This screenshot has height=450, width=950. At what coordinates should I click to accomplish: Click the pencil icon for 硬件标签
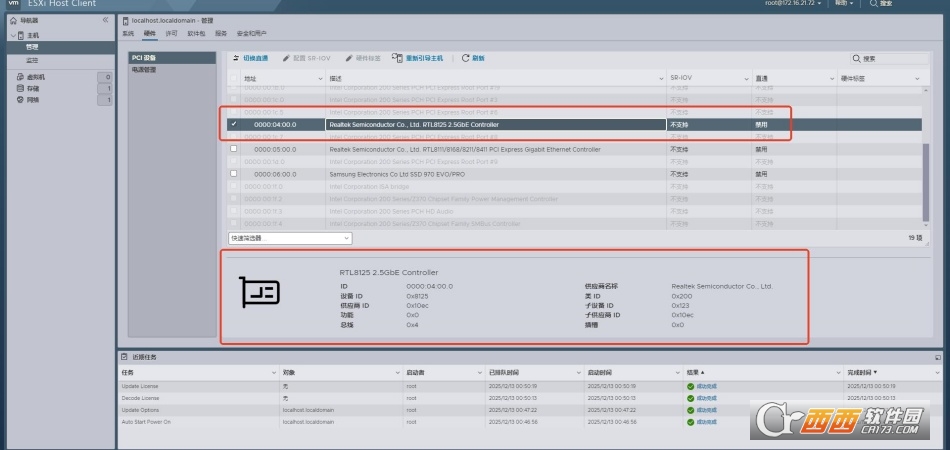tap(349, 58)
